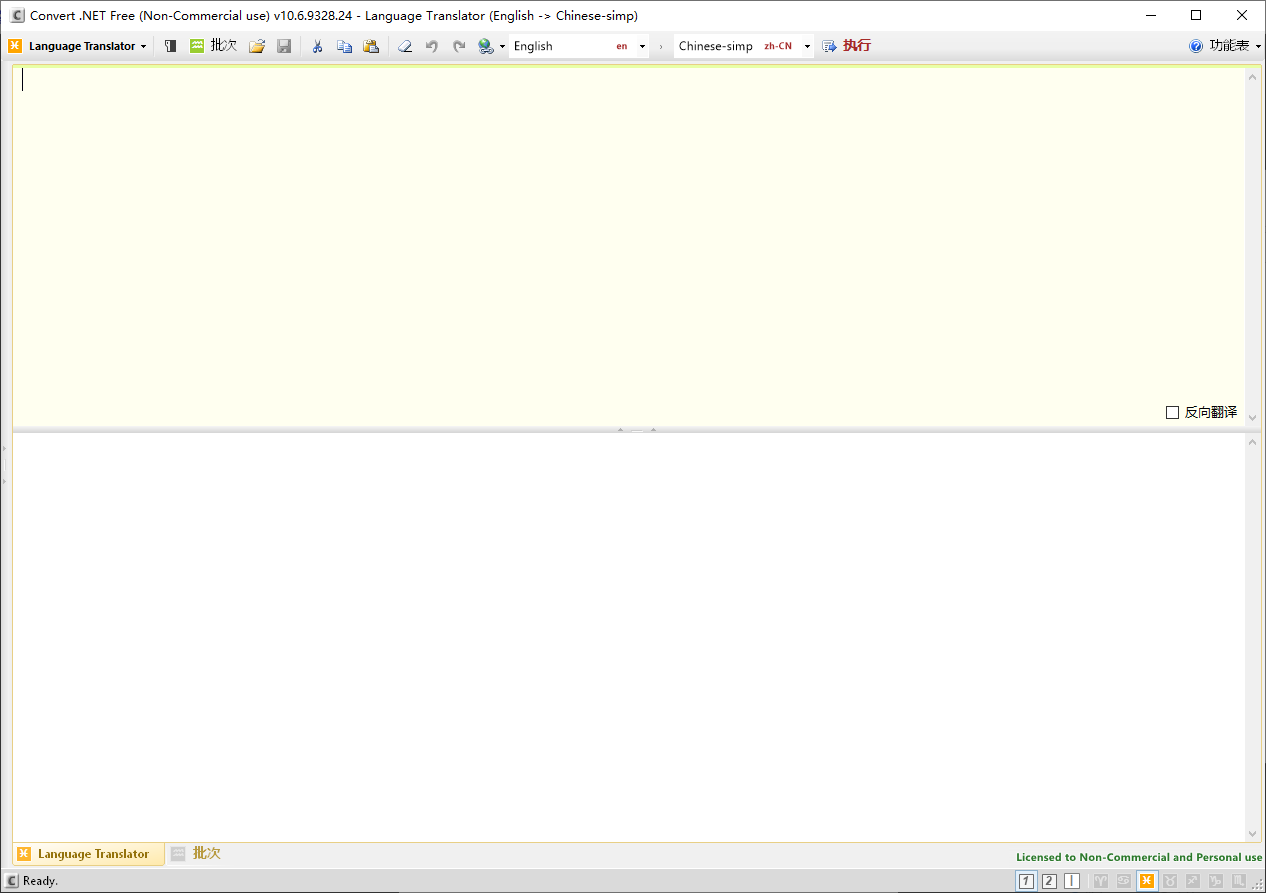This screenshot has height=893, width=1266.
Task: Click inside the white translation output area
Action: tap(628, 637)
